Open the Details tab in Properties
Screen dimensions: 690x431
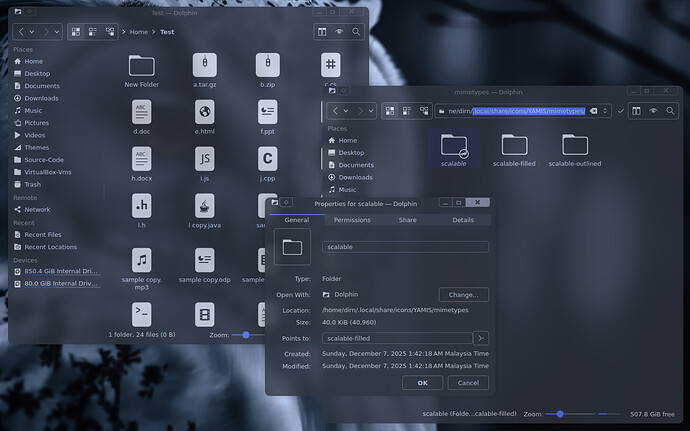462,220
